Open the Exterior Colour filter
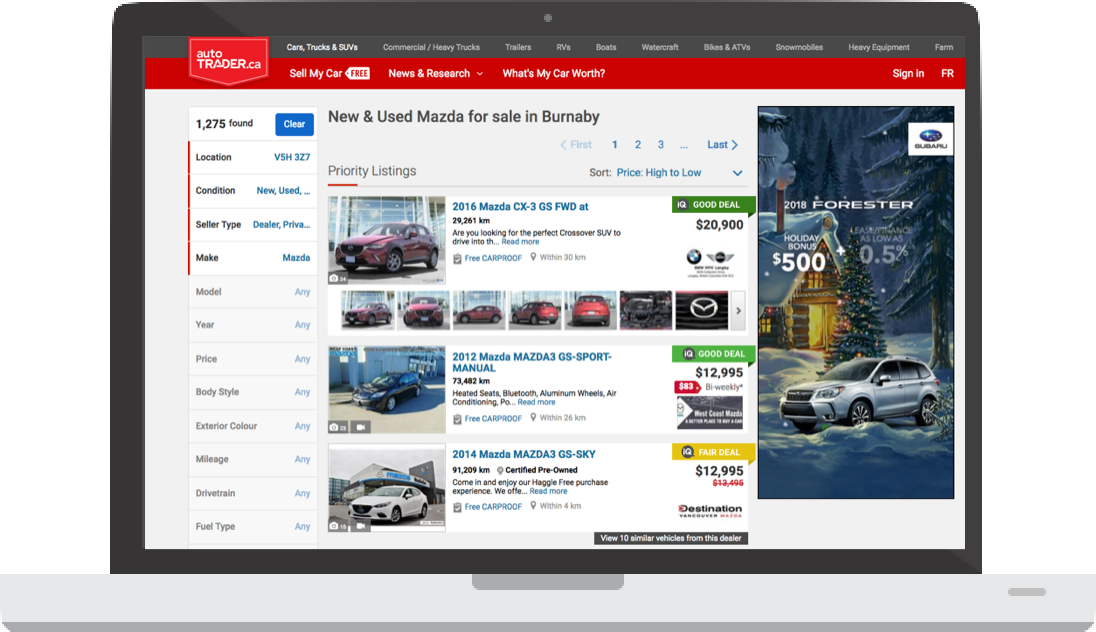 [253, 426]
